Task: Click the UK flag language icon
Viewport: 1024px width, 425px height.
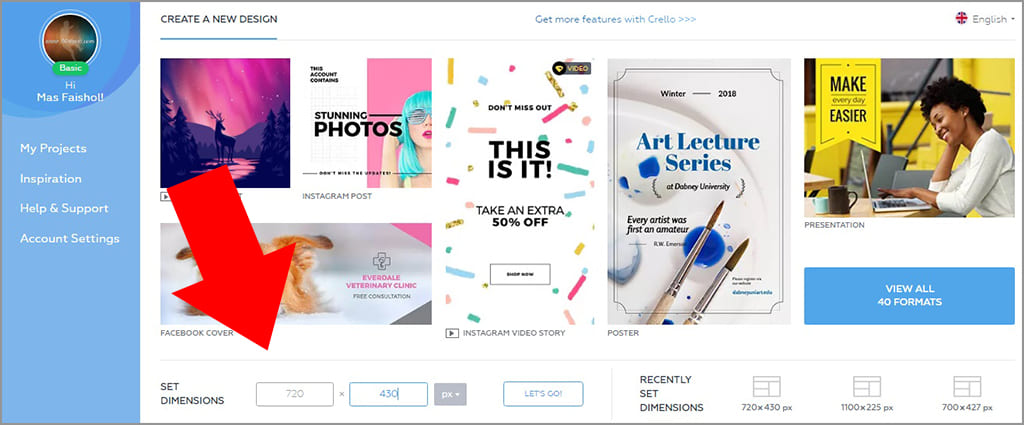Action: click(961, 18)
